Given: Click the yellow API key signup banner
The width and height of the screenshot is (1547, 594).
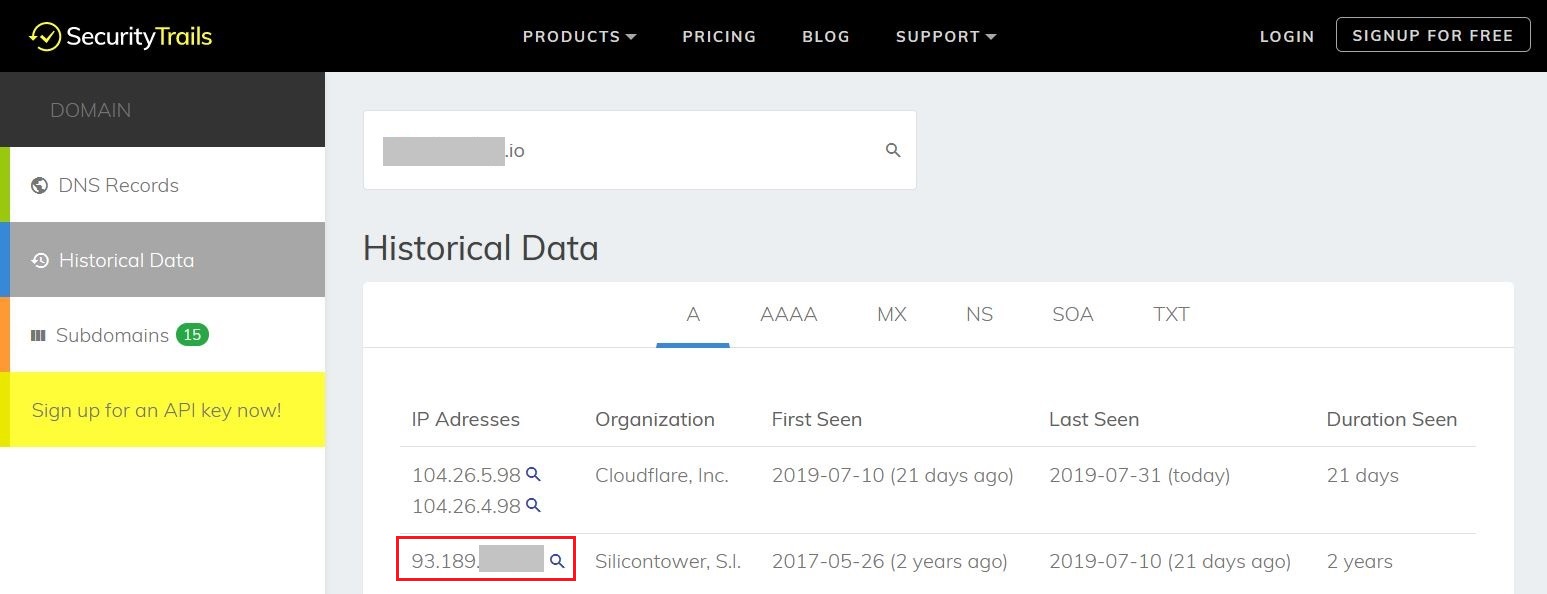Looking at the screenshot, I should (x=157, y=410).
